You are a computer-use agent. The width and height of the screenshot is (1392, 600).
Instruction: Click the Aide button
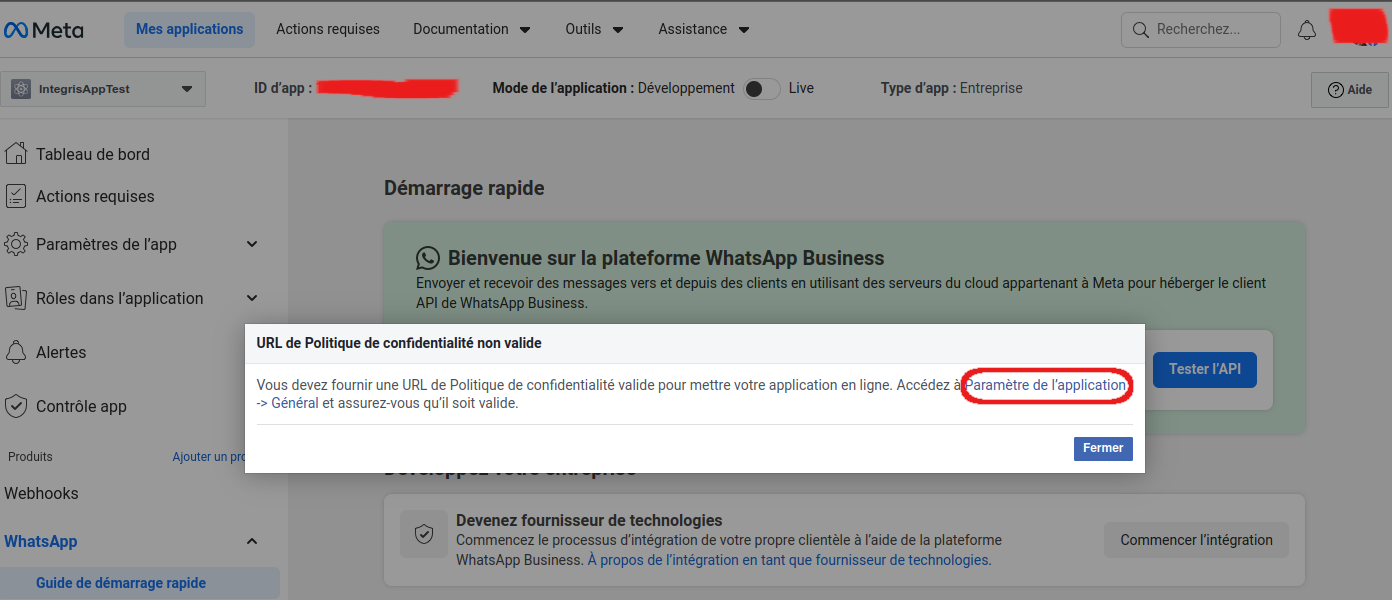[x=1350, y=90]
